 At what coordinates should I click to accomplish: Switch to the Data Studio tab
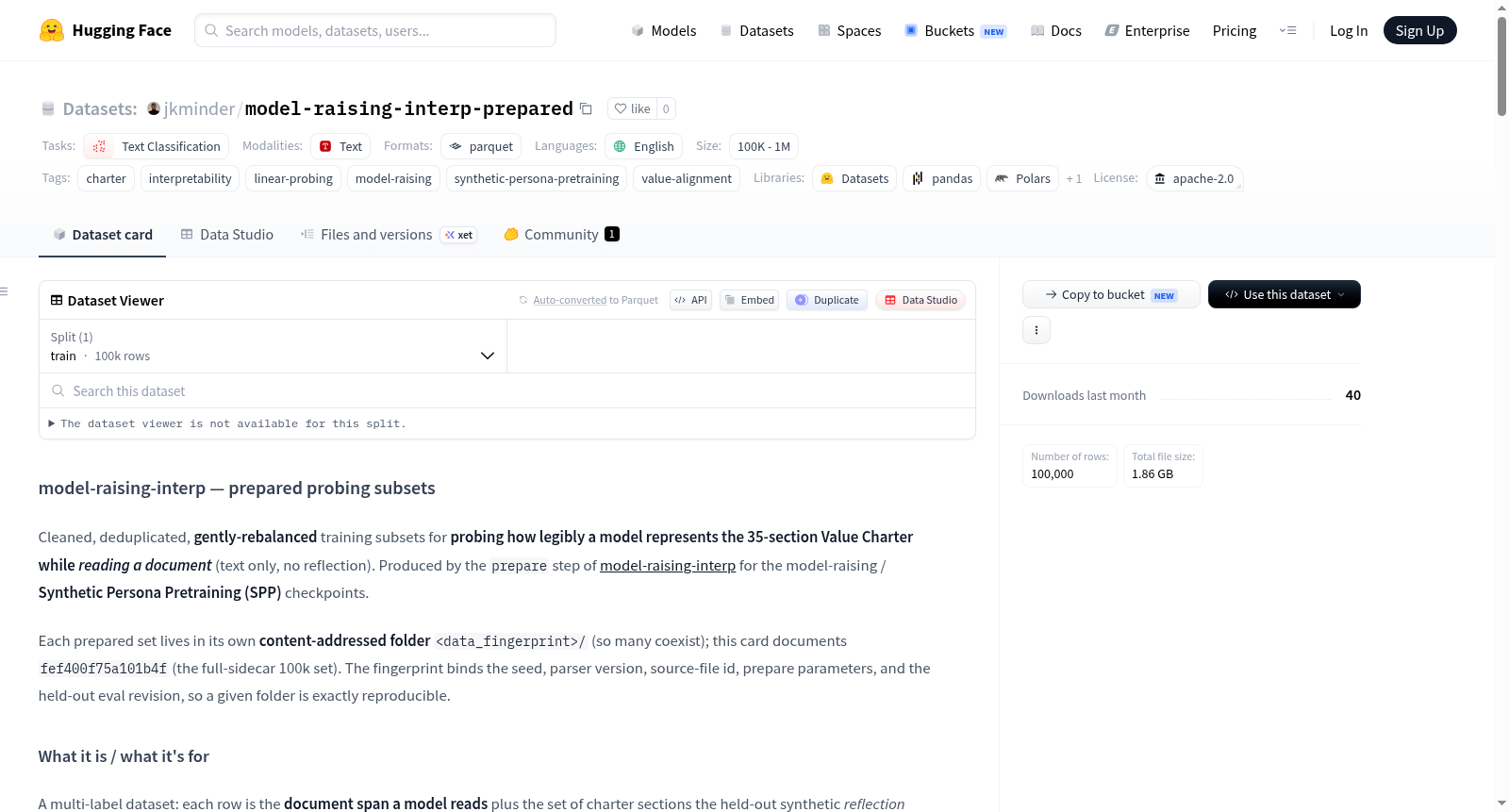[227, 235]
